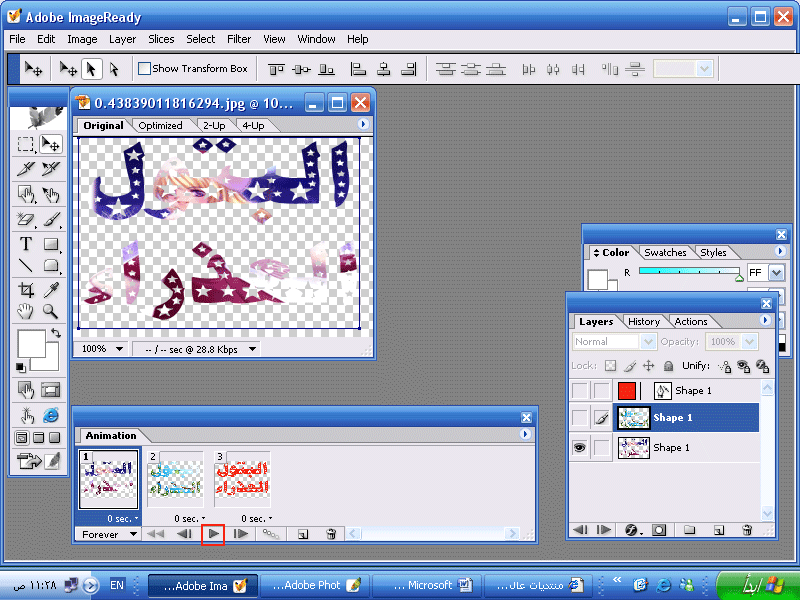Viewport: 800px width, 600px height.
Task: Delete the animation frame with the trash icon
Action: point(331,534)
